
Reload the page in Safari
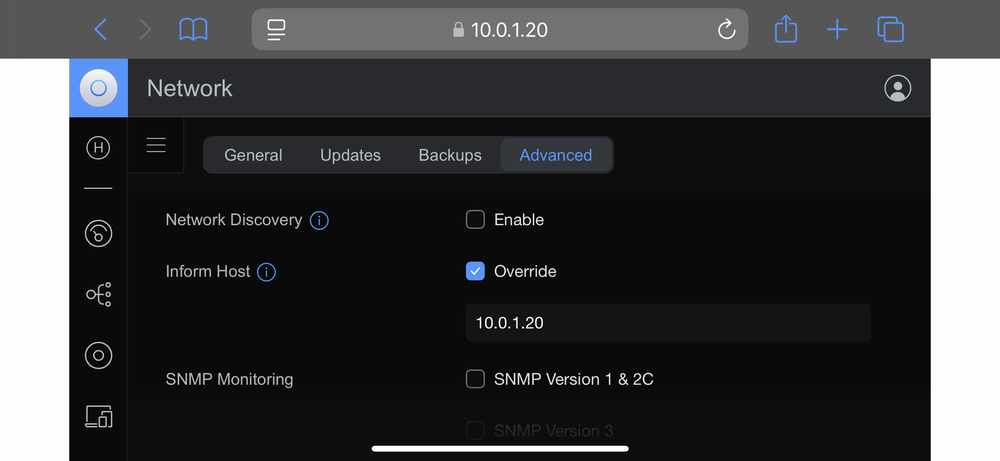pyautogui.click(x=726, y=29)
